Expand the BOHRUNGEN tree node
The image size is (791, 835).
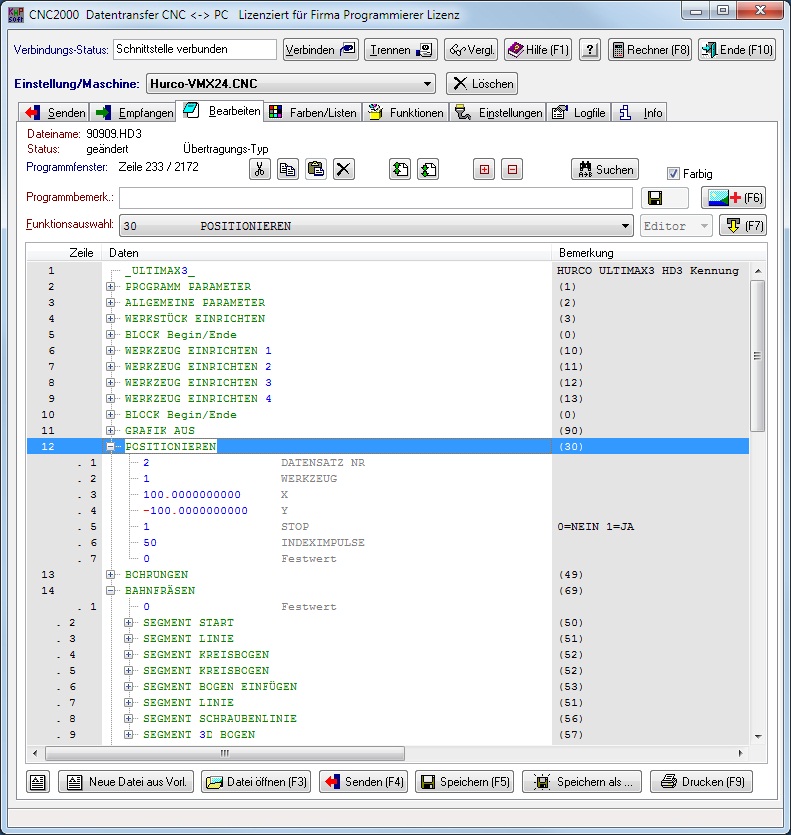111,575
